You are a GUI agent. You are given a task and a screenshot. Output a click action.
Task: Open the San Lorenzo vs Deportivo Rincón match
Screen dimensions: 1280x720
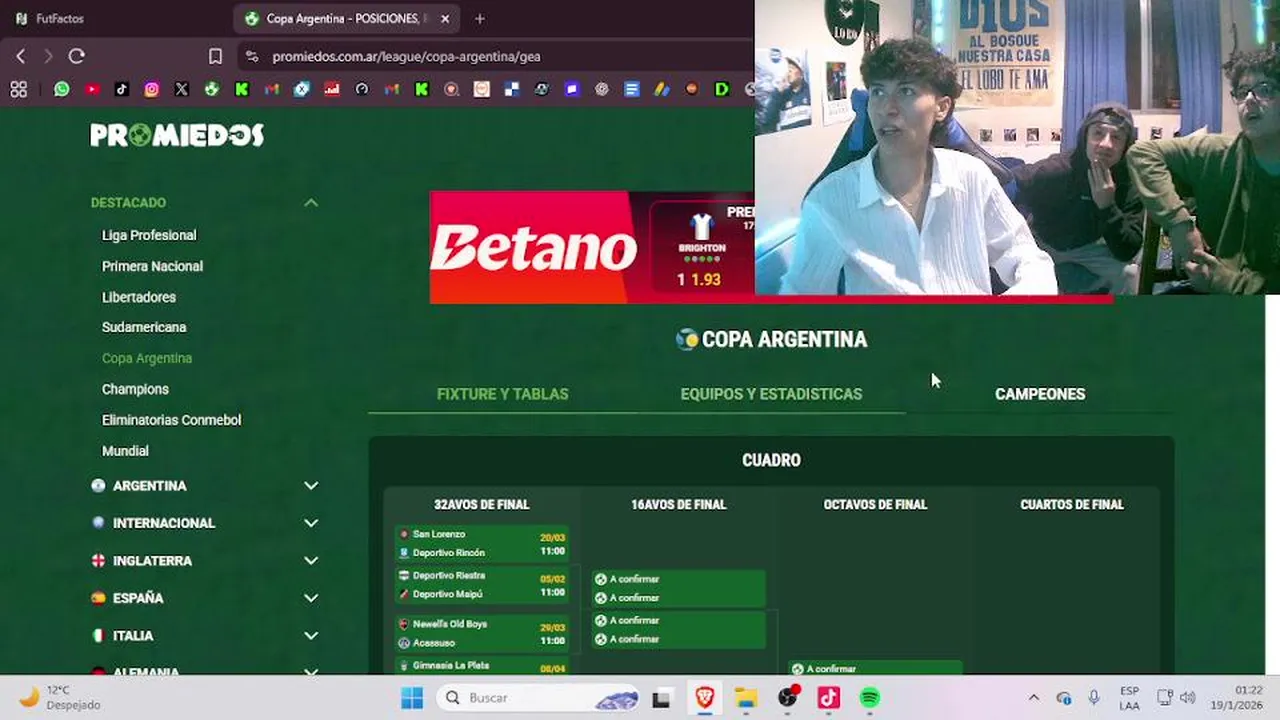coord(482,543)
